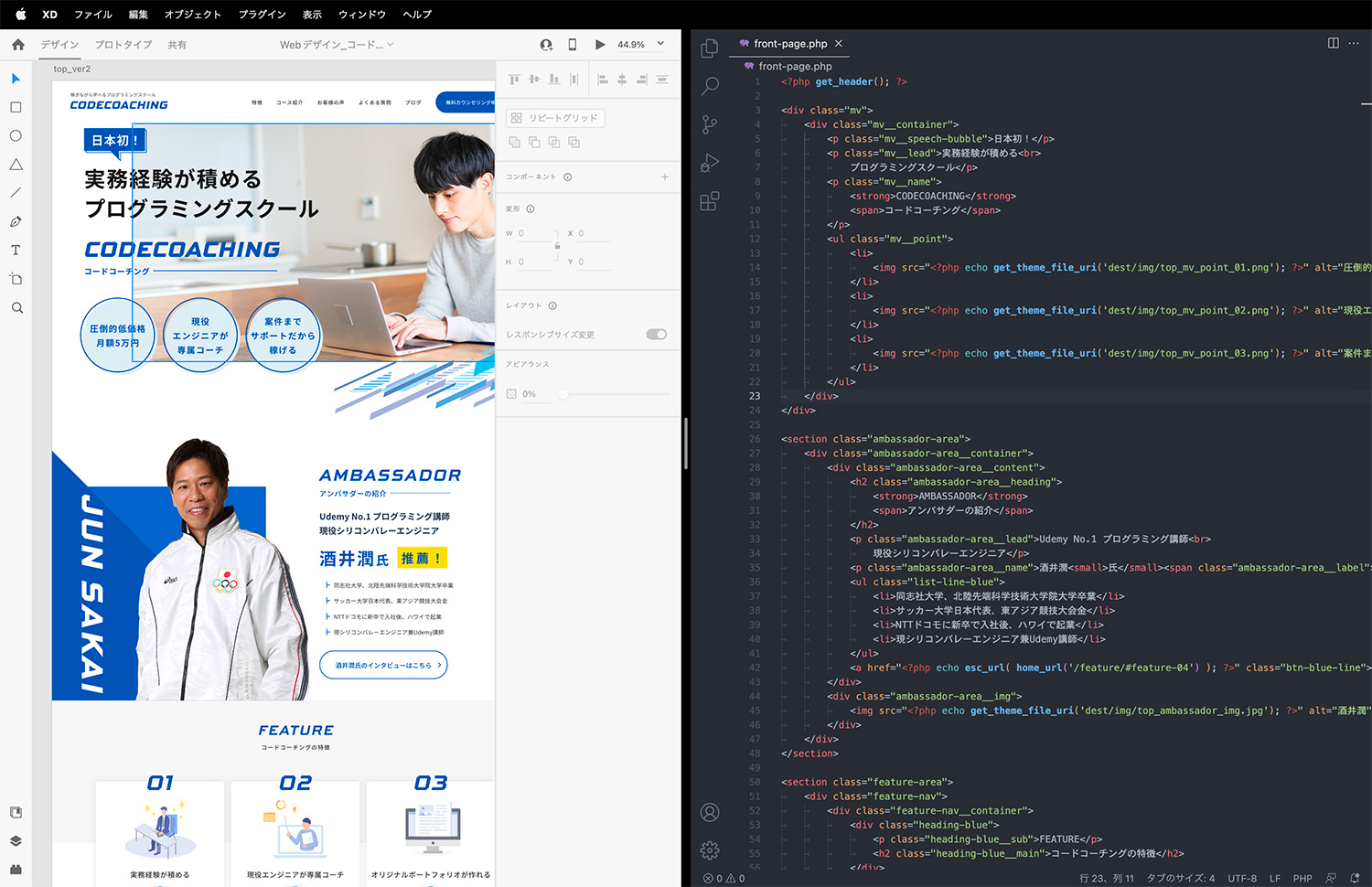This screenshot has height=887, width=1372.
Task: Open the editor more actions menu in VS Code
Action: coord(1355,43)
